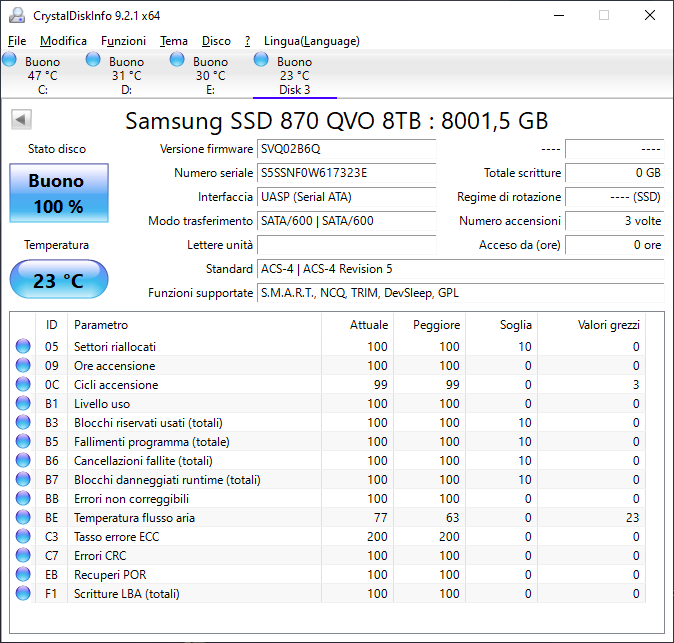Click the 23 °C temperature button
The height and width of the screenshot is (643, 674).
point(59,279)
